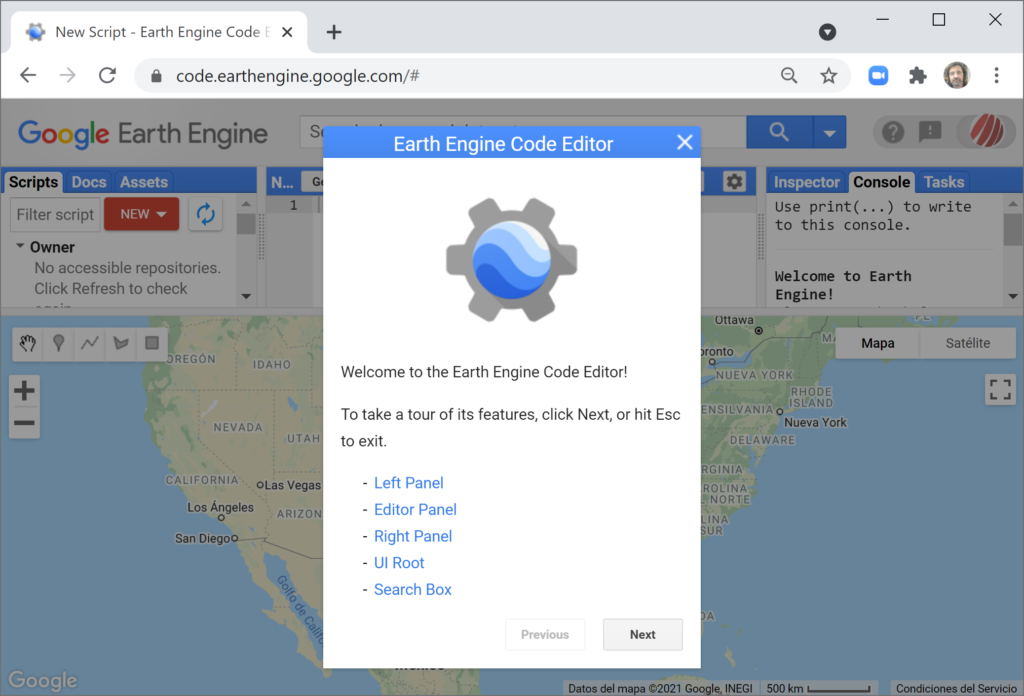Open the help question mark menu
The width and height of the screenshot is (1024, 696).
[893, 133]
